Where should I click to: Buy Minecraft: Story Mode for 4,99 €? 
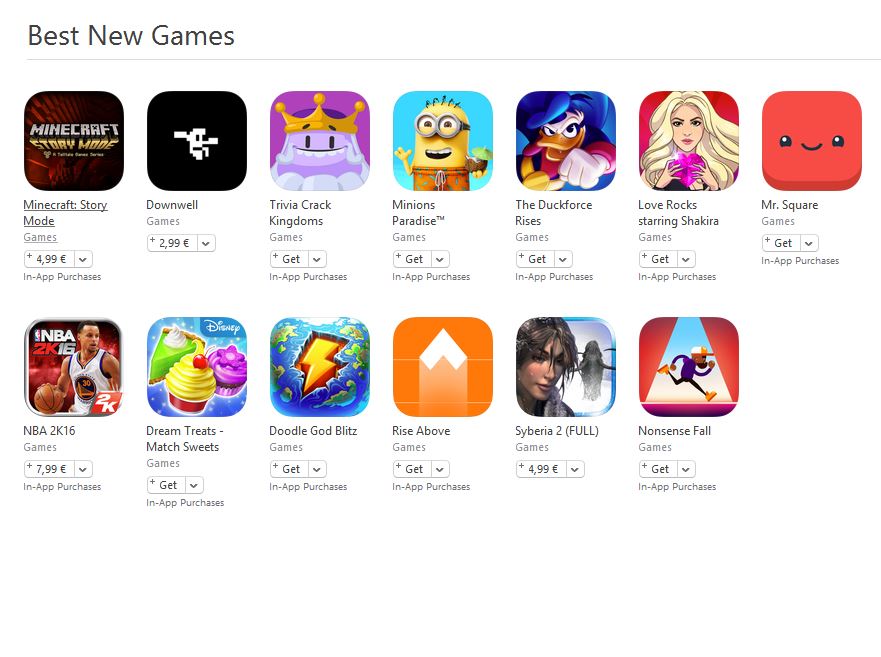tap(49, 259)
